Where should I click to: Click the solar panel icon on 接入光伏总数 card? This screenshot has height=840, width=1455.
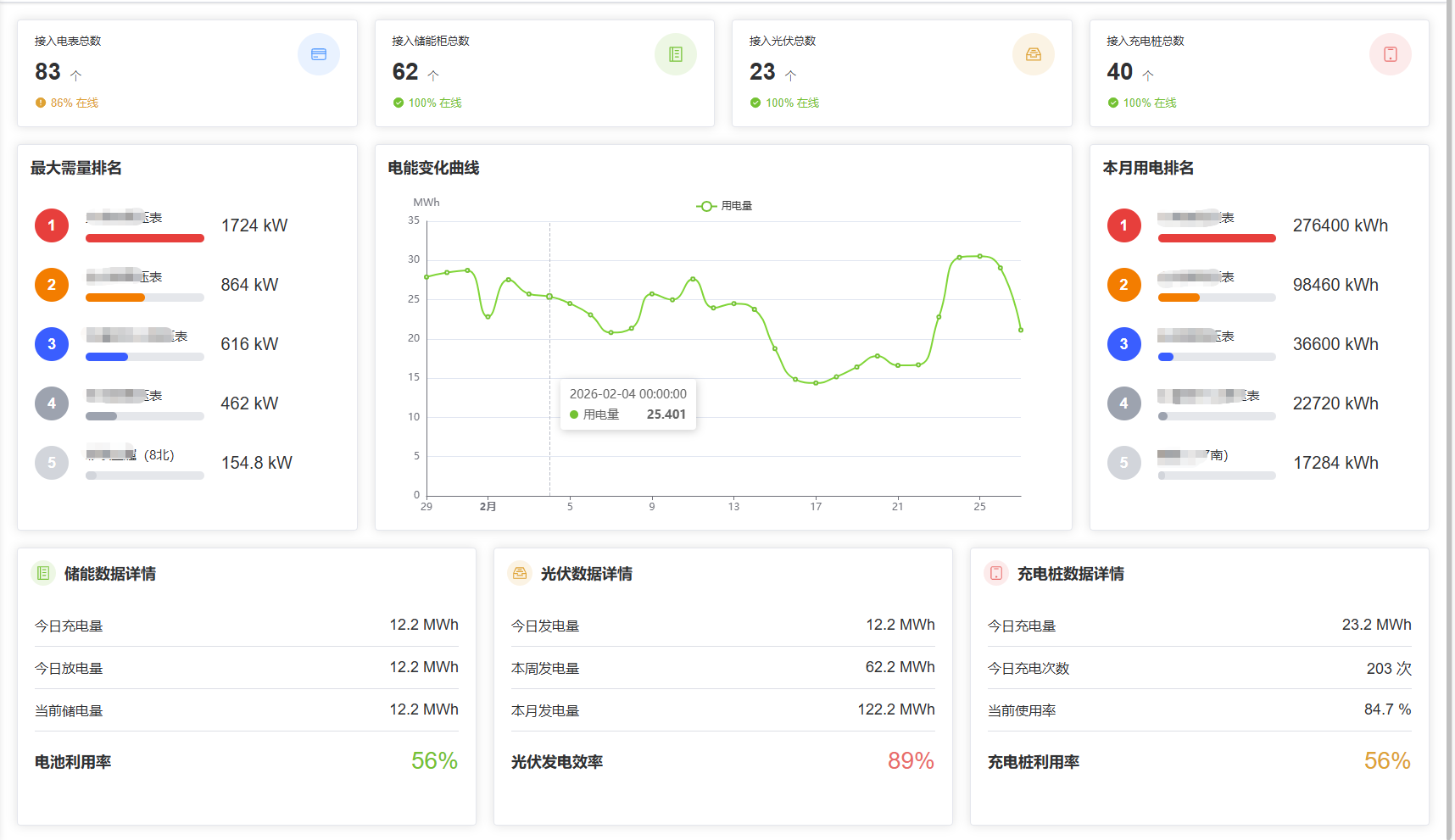(x=1033, y=53)
